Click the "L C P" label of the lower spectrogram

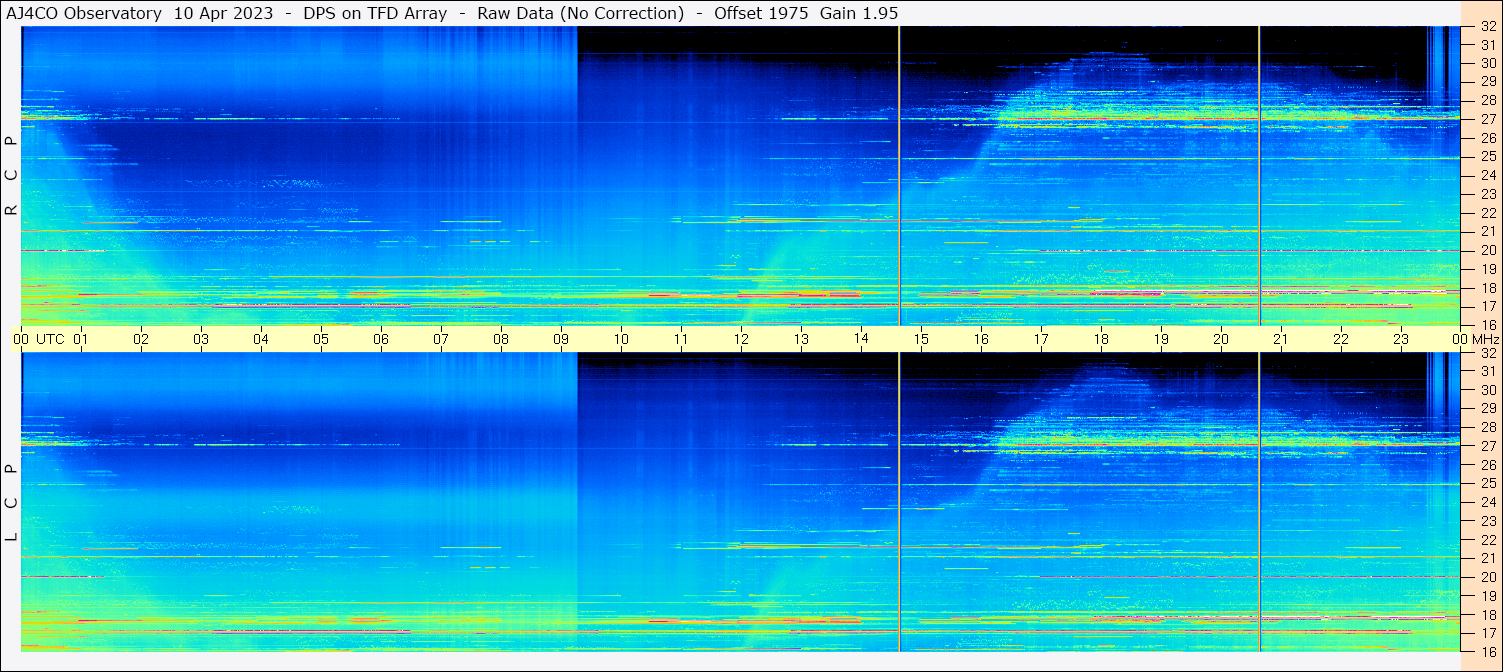[12, 503]
